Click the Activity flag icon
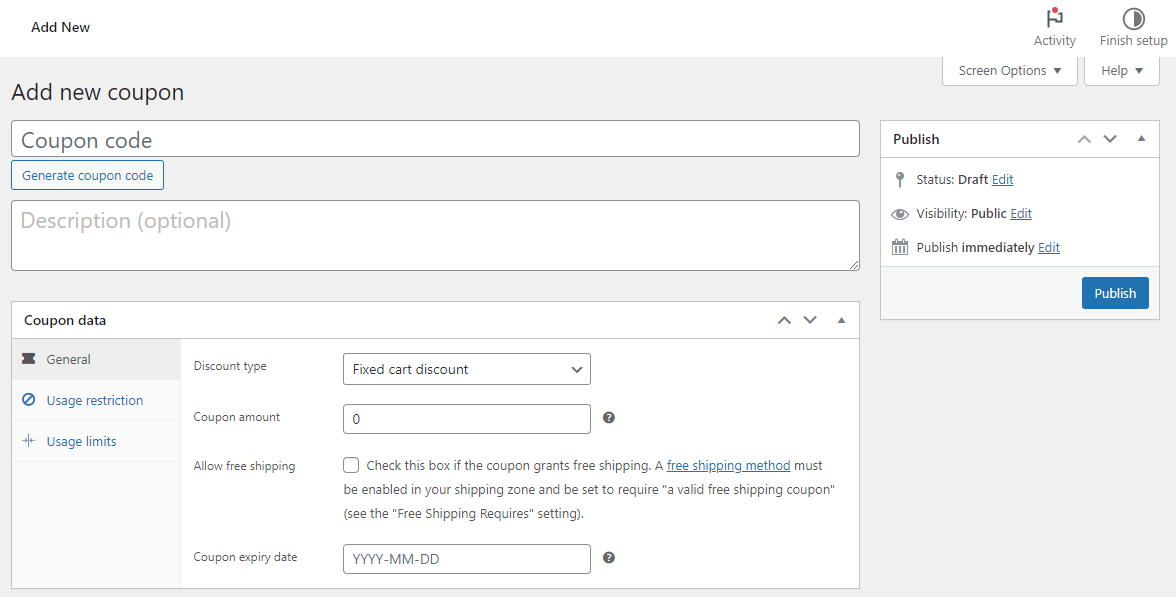 (x=1054, y=16)
